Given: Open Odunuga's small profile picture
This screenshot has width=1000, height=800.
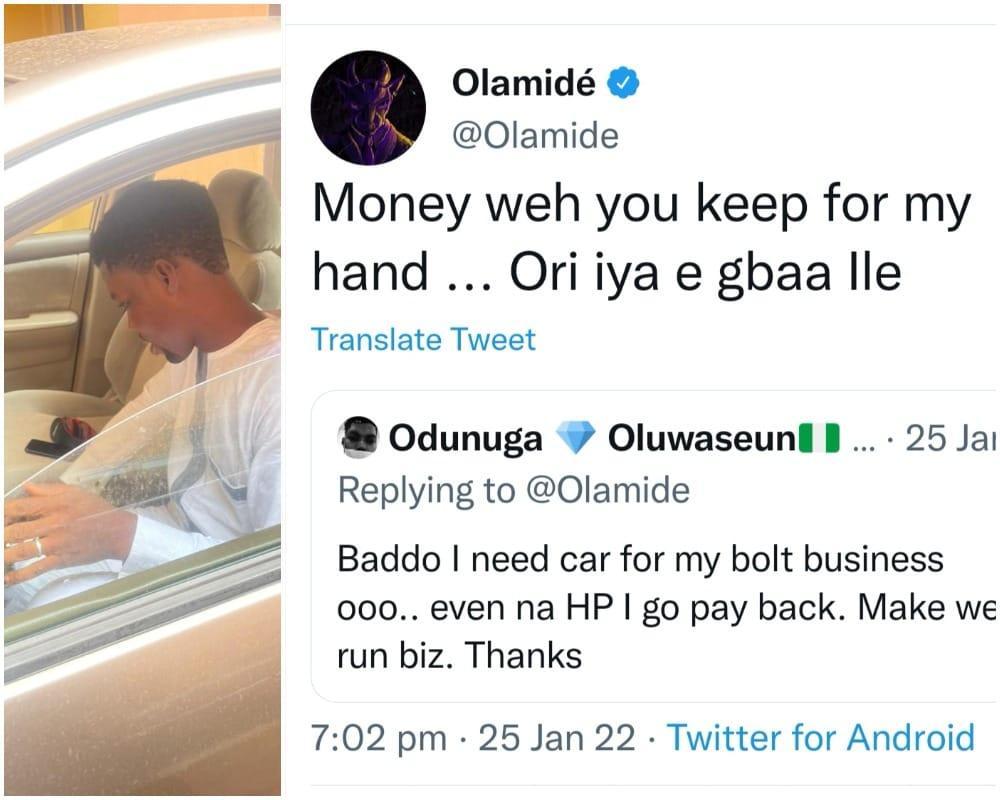Looking at the screenshot, I should pos(358,438).
